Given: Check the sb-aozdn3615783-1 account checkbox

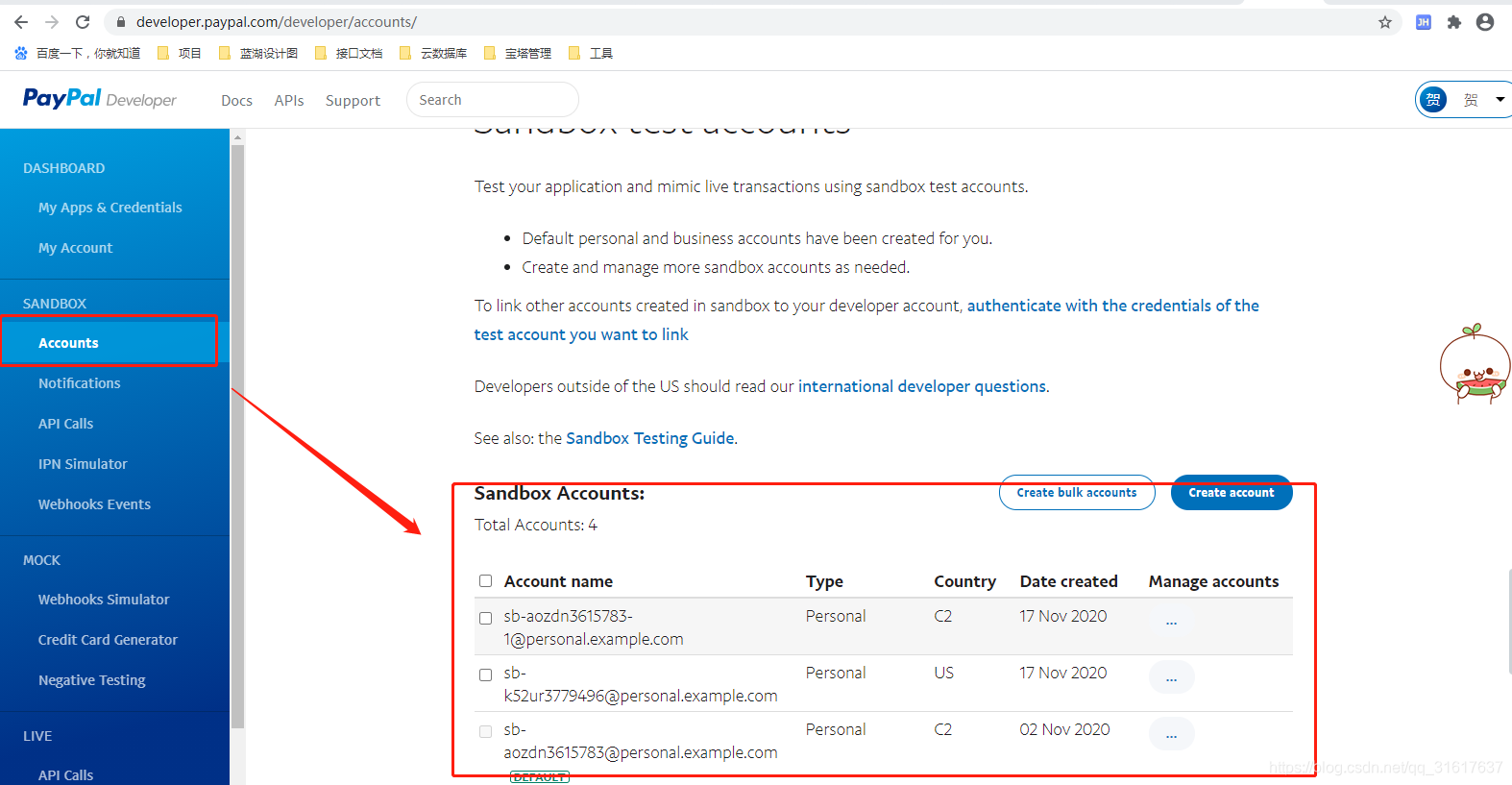Looking at the screenshot, I should click(485, 618).
